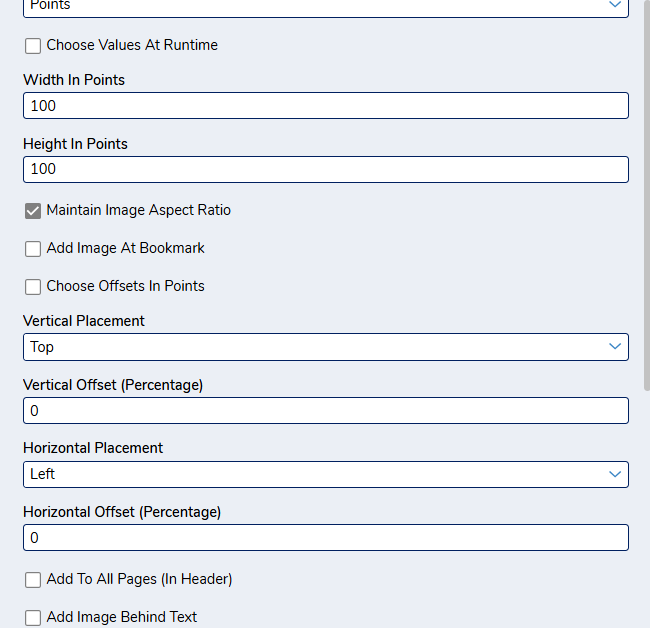Enable Choose Offsets In Points option
This screenshot has width=650, height=628.
(33, 286)
